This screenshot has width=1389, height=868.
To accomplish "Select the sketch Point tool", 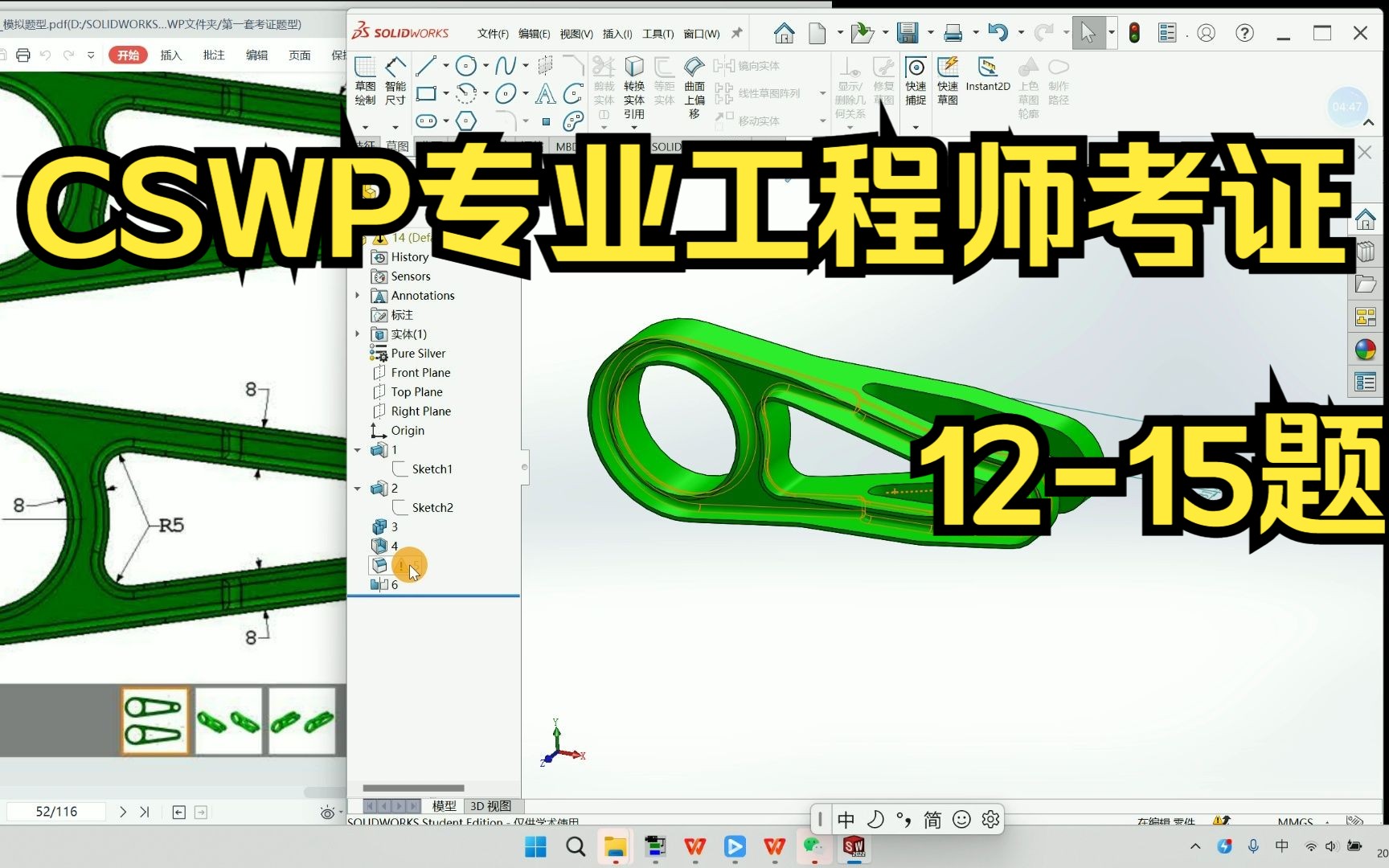I will coord(546,122).
